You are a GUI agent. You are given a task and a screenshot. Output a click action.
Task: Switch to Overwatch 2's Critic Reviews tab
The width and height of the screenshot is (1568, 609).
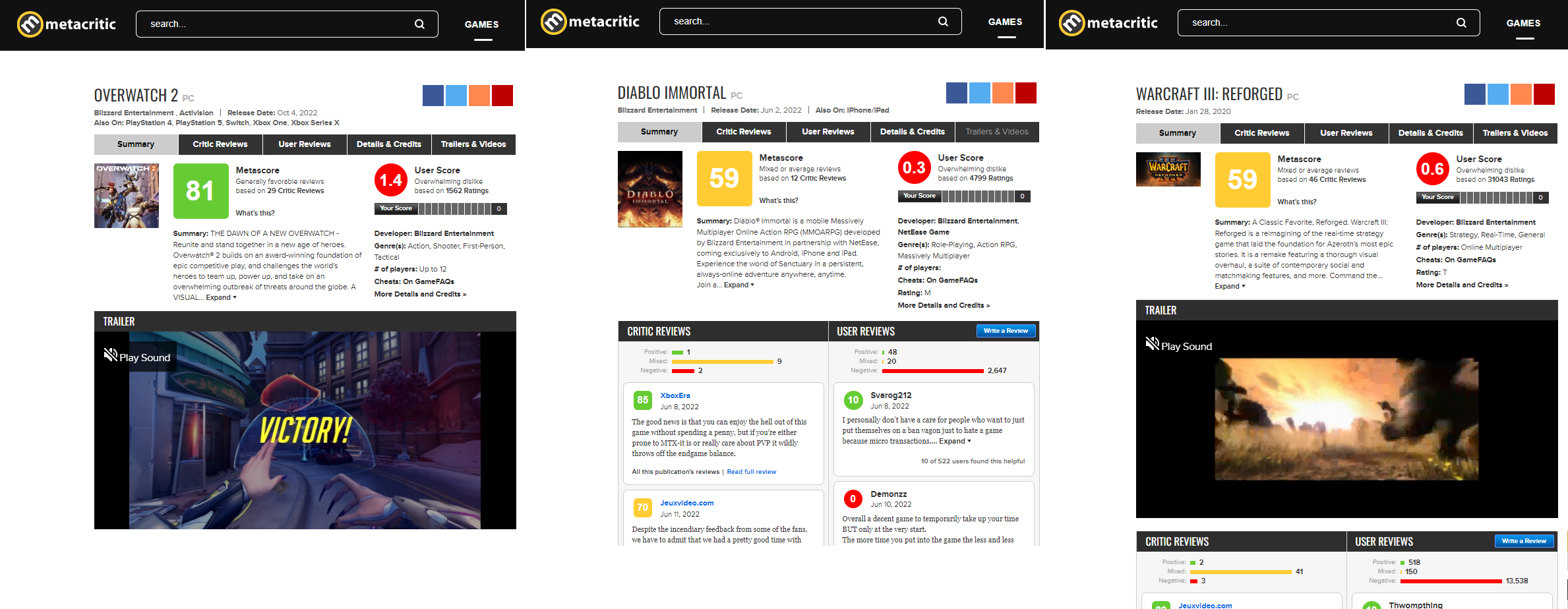pos(220,144)
